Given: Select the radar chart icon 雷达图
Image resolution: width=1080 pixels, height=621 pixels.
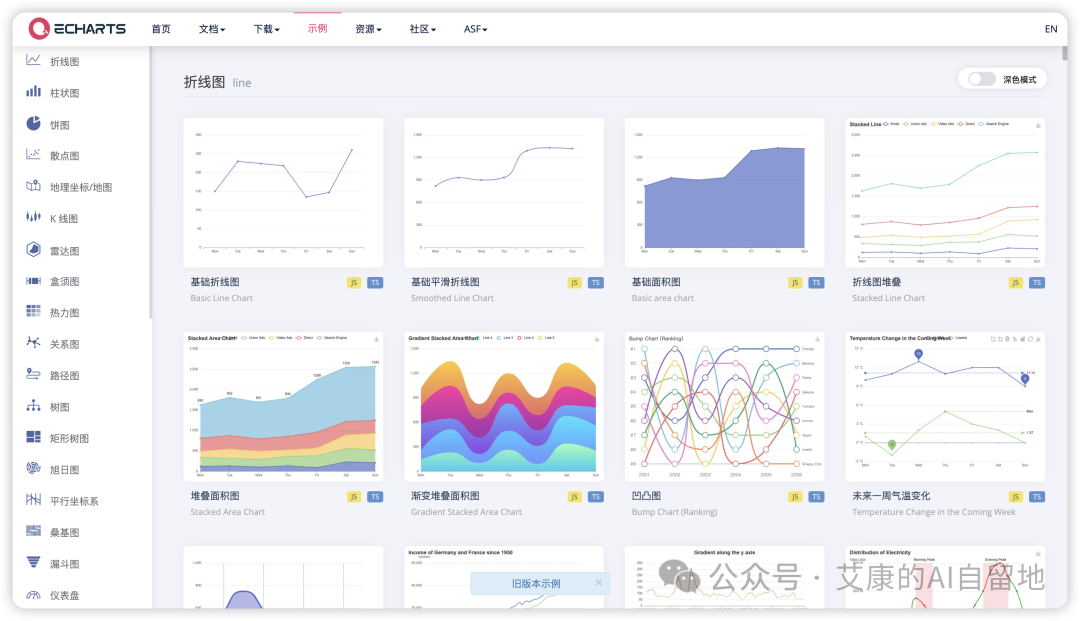Looking at the screenshot, I should (33, 250).
